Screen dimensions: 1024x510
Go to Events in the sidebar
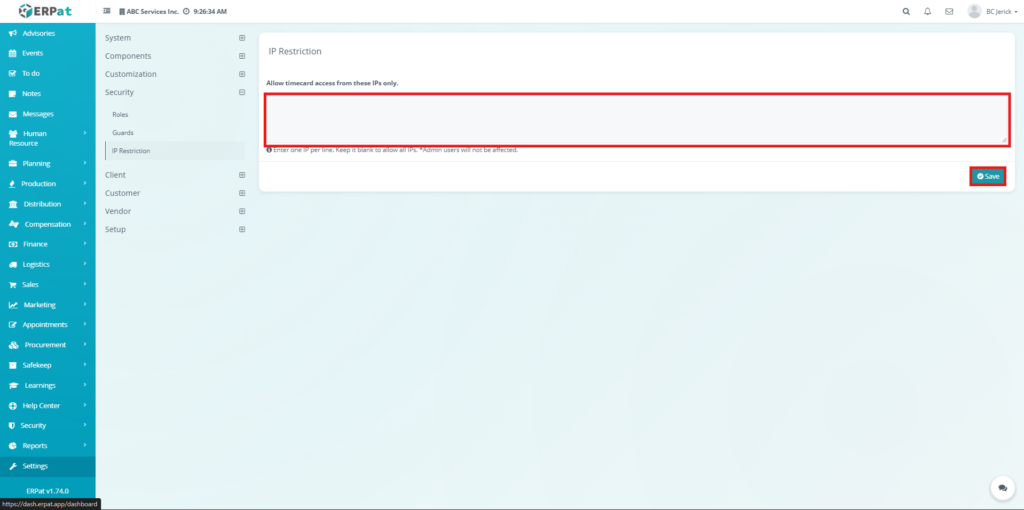[x=32, y=53]
